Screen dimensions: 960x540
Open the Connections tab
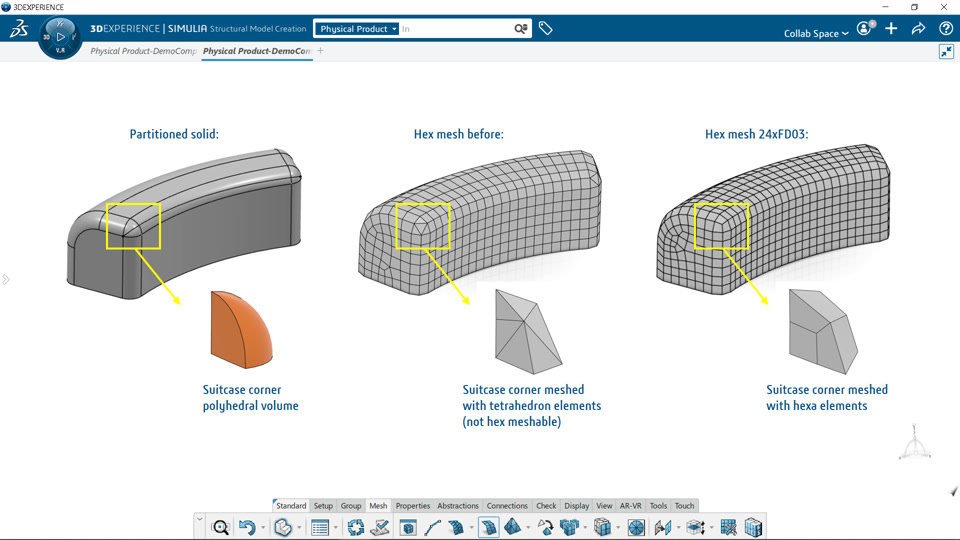[x=506, y=506]
